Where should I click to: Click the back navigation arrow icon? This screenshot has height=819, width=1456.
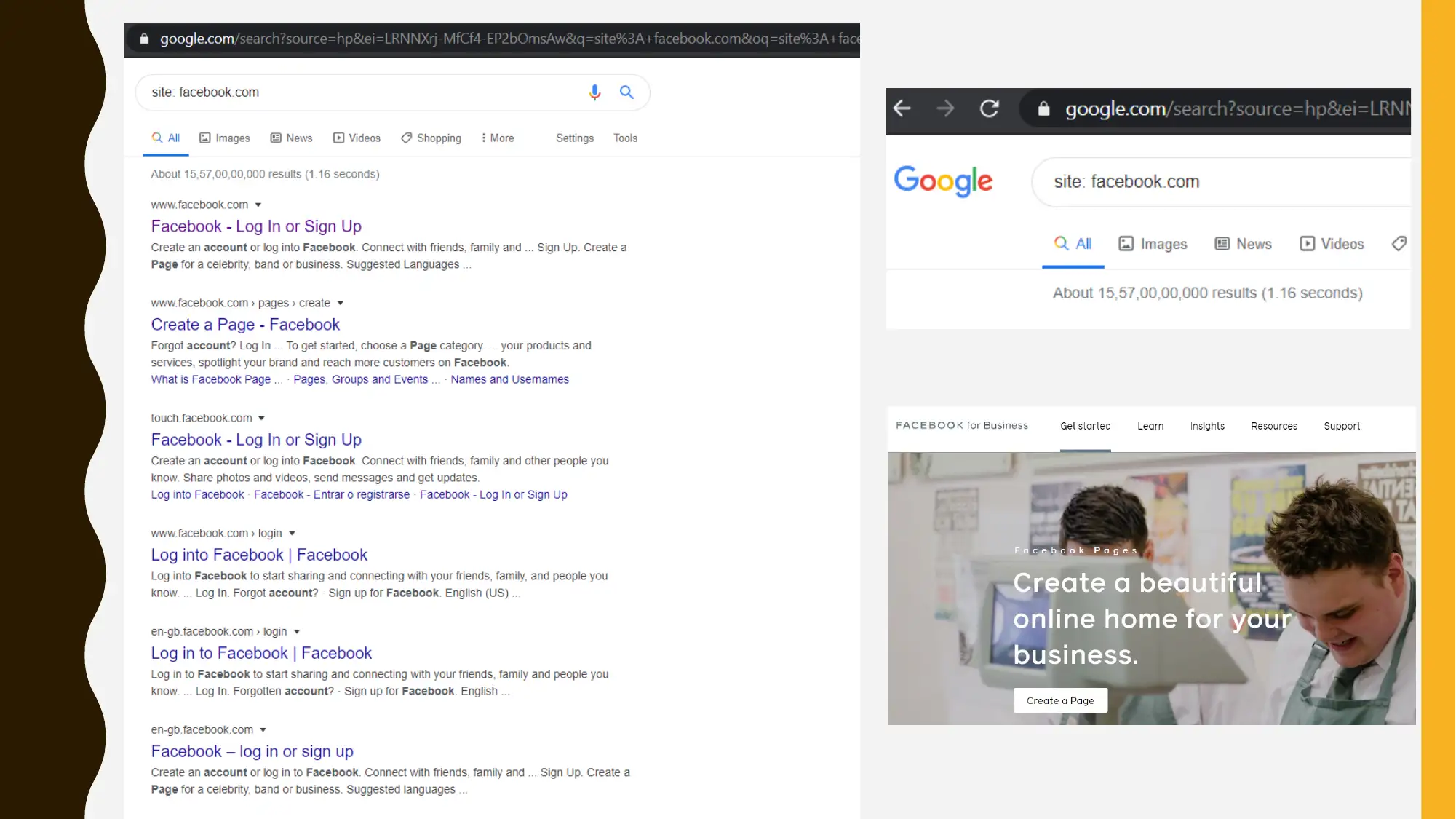902,108
